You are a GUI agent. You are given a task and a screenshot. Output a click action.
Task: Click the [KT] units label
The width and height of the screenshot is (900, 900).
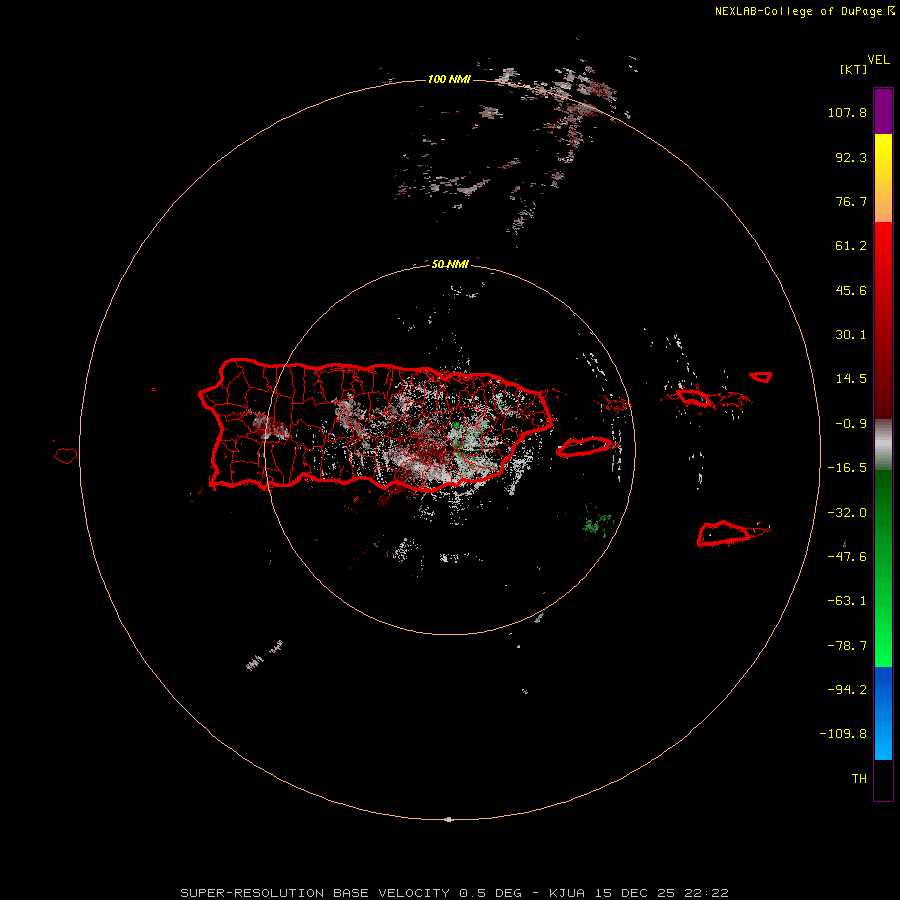tap(853, 69)
